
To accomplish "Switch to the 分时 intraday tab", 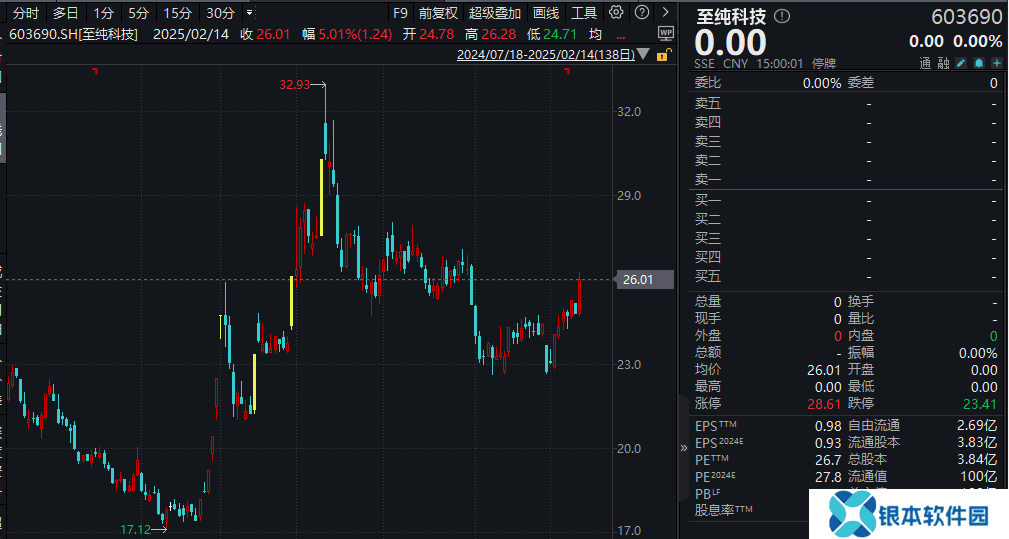I will point(27,13).
